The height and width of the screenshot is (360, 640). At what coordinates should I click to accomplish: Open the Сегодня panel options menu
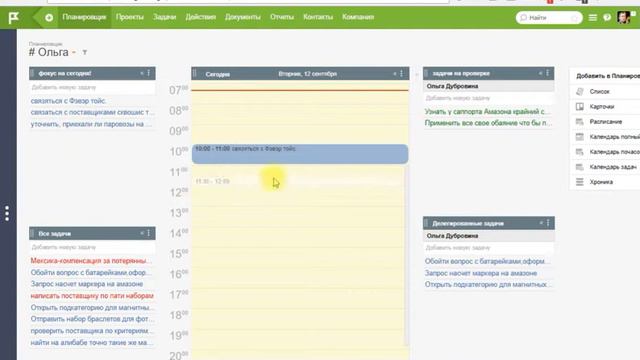[x=402, y=74]
